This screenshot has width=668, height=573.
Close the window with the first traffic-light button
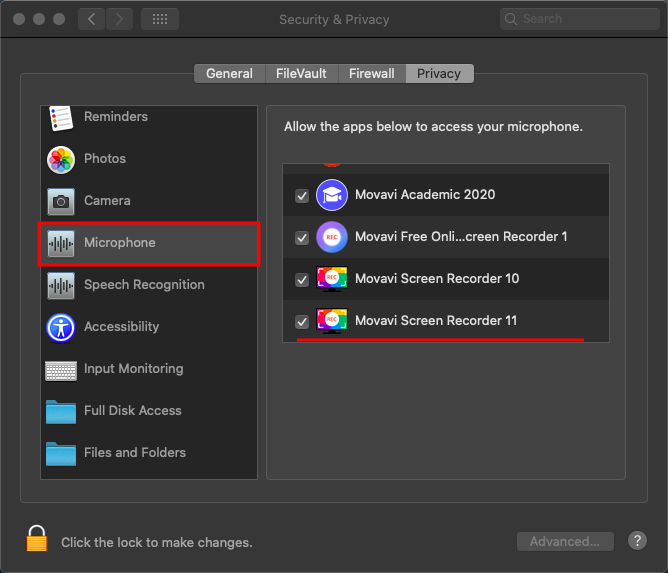19,19
